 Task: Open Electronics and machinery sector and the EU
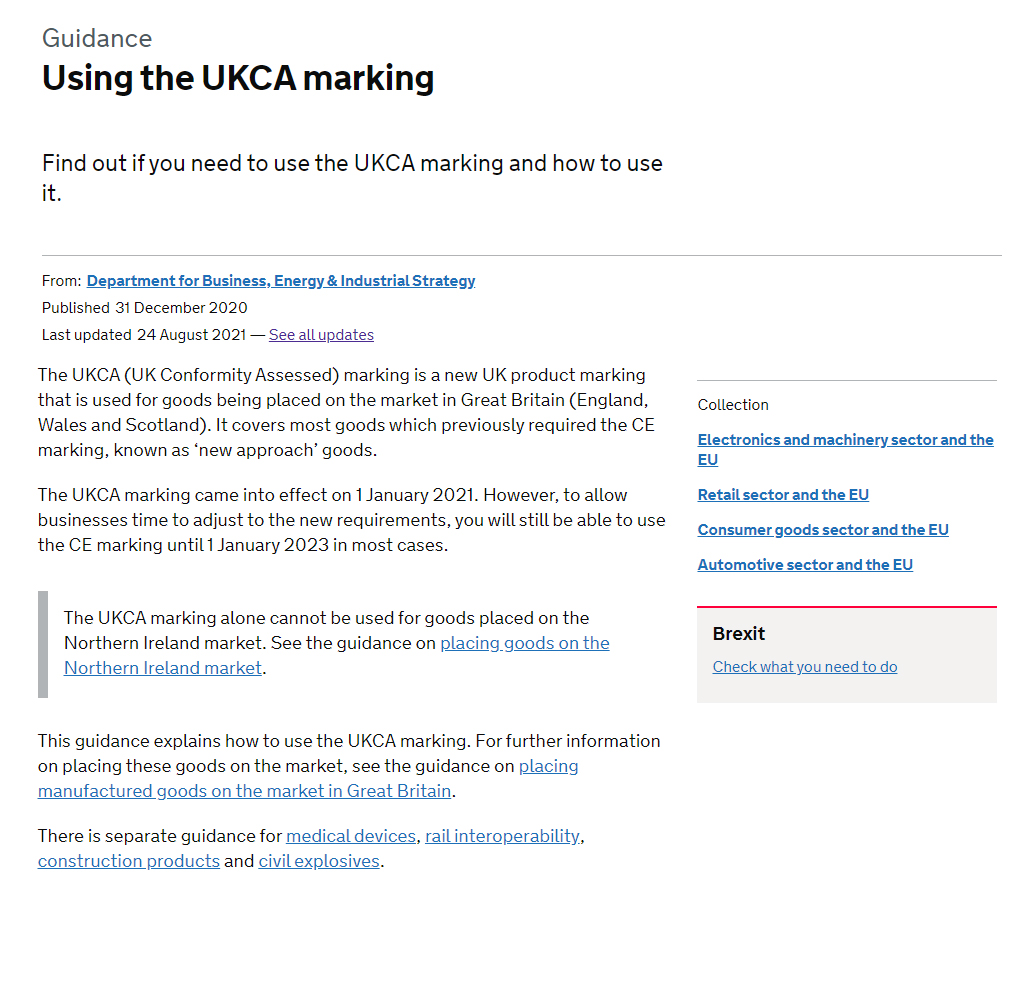coord(845,440)
